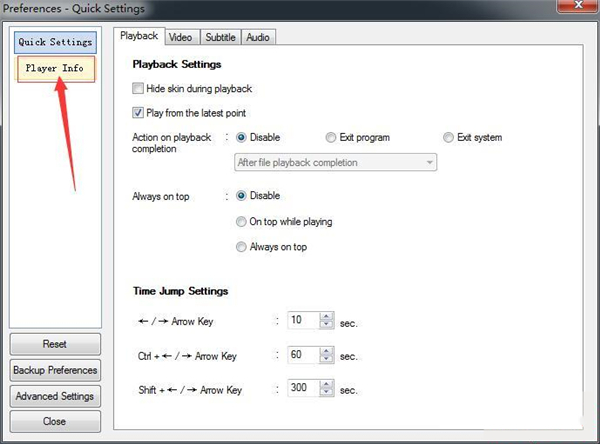Open After file playback completion dropdown

(334, 162)
